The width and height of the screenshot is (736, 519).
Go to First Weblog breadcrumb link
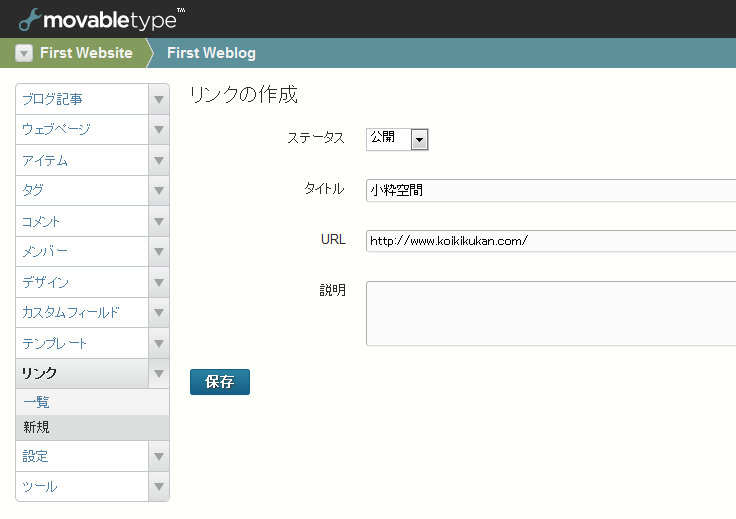pyautogui.click(x=211, y=53)
